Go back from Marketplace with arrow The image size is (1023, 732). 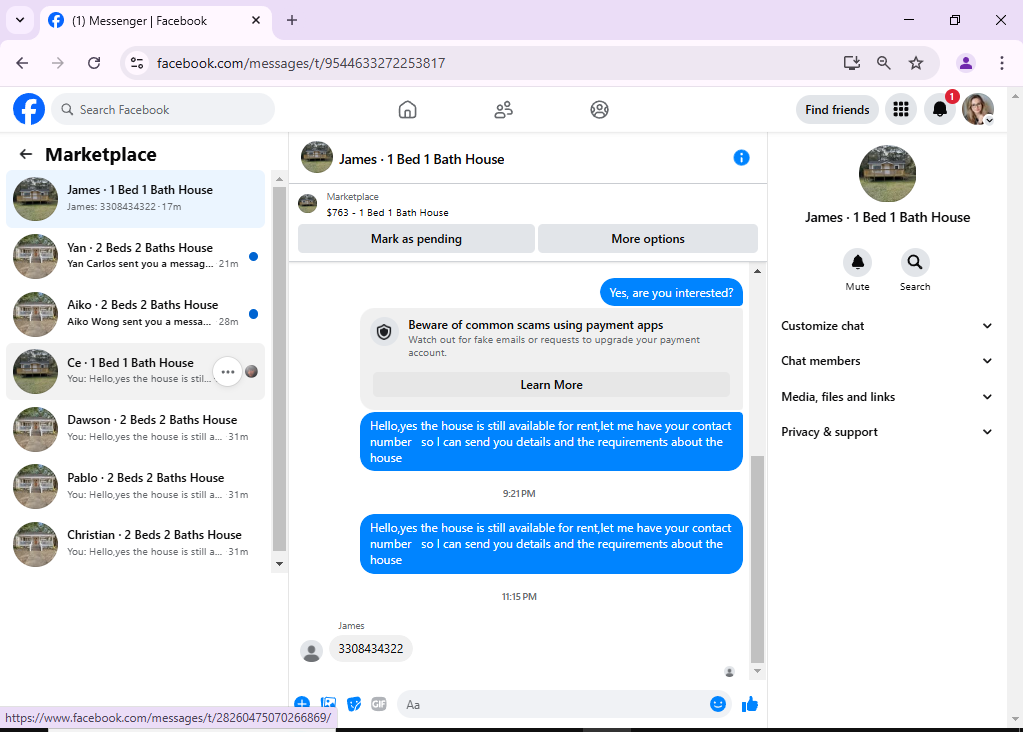point(25,154)
